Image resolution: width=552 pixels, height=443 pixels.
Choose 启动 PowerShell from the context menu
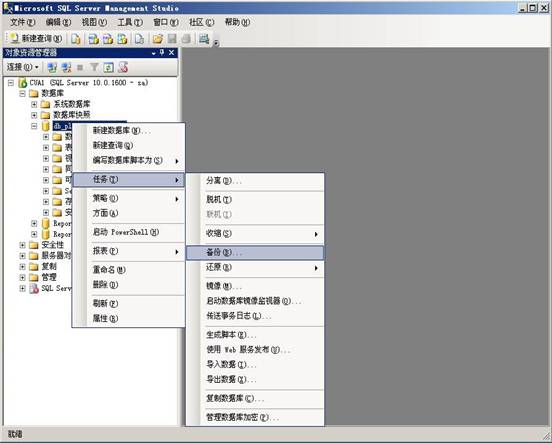tap(128, 232)
